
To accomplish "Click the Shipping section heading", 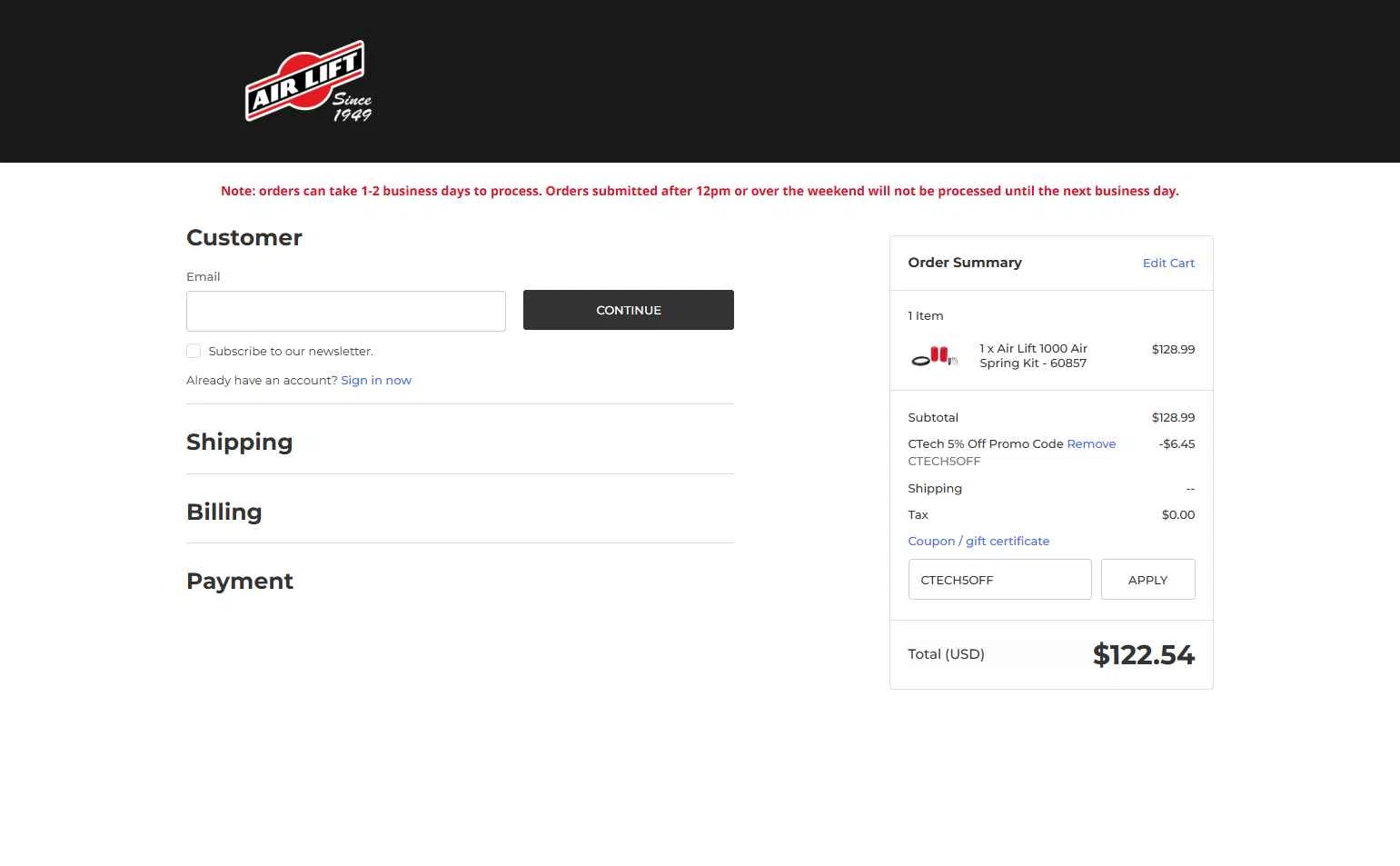I will coord(240,442).
